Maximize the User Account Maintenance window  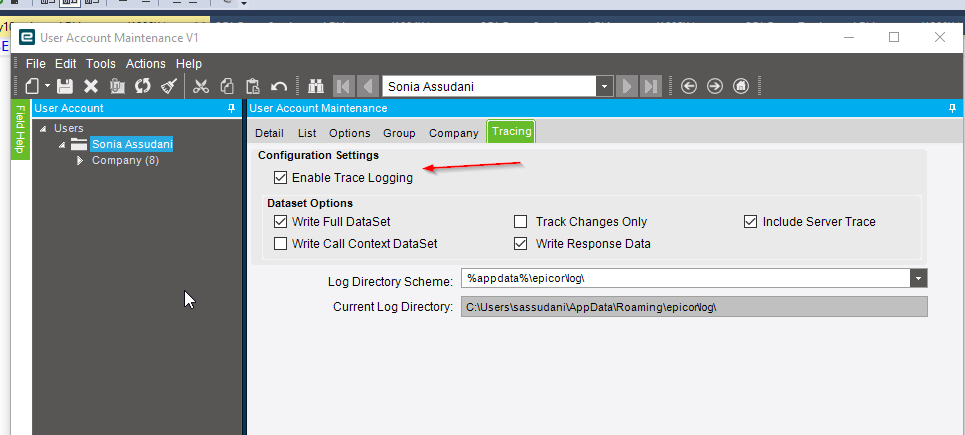(x=894, y=37)
